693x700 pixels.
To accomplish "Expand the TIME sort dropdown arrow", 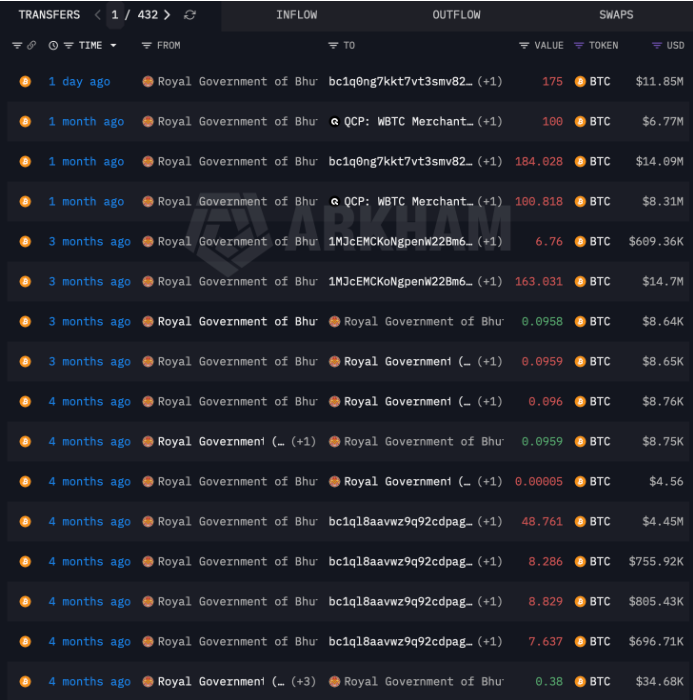I will pyautogui.click(x=113, y=46).
